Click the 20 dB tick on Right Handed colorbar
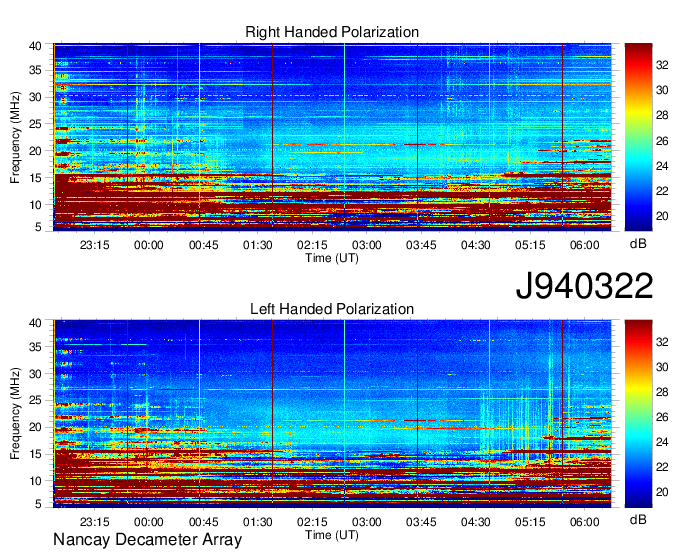 662,216
